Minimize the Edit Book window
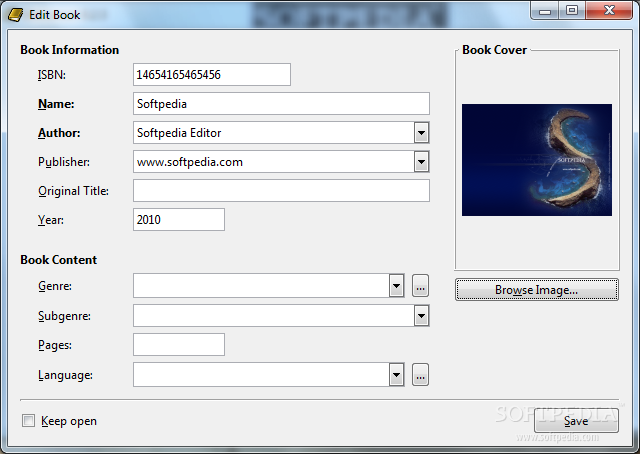Viewport: 640px width, 454px height. tap(545, 11)
